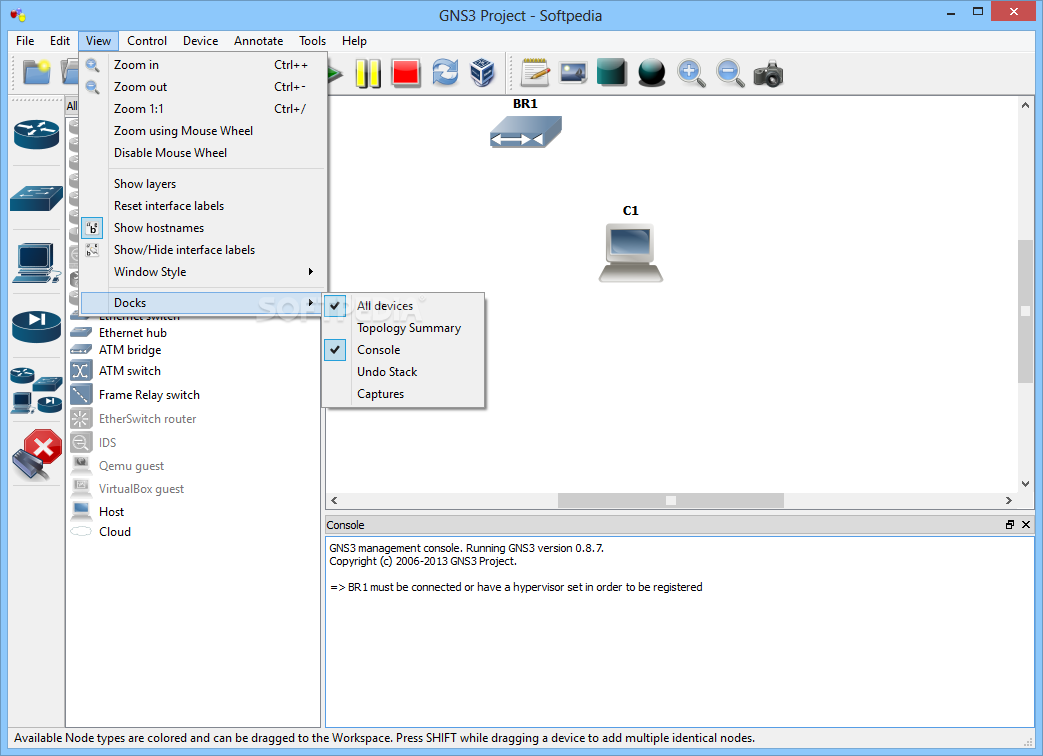
Task: Click the toolbar Zoom in magnifier
Action: click(x=691, y=72)
